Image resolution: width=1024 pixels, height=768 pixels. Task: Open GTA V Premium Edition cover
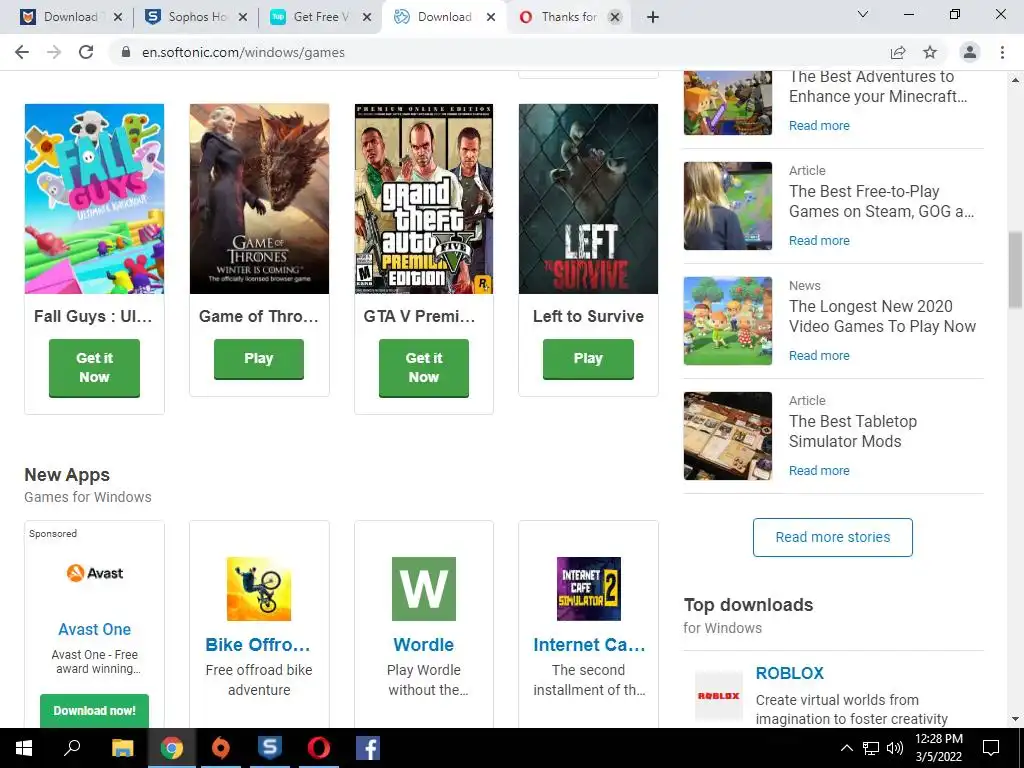click(424, 199)
